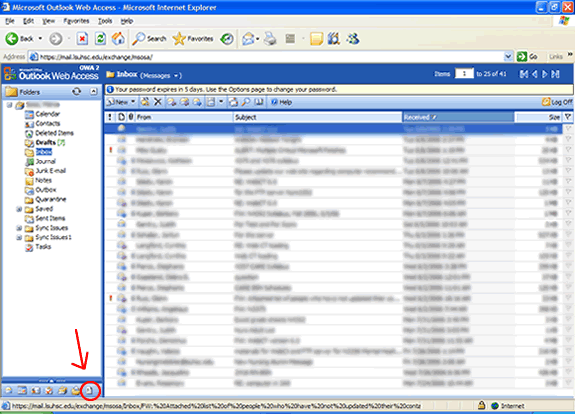
Task: Open the Address bar dropdown arrow
Action: coord(508,56)
